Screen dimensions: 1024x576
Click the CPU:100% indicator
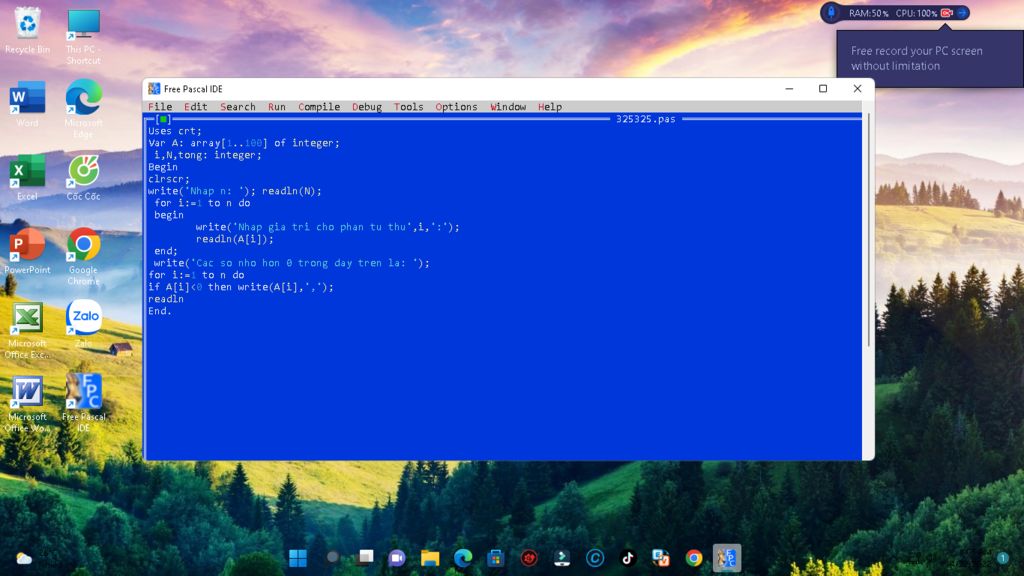point(916,13)
